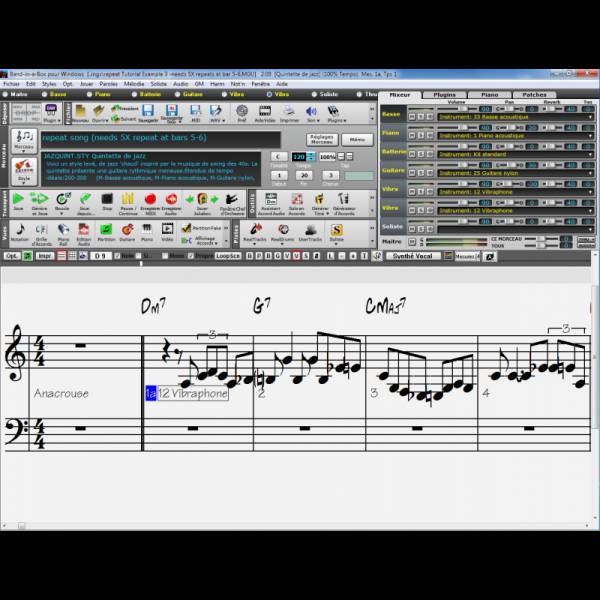Click the Mémo button

coord(357,140)
